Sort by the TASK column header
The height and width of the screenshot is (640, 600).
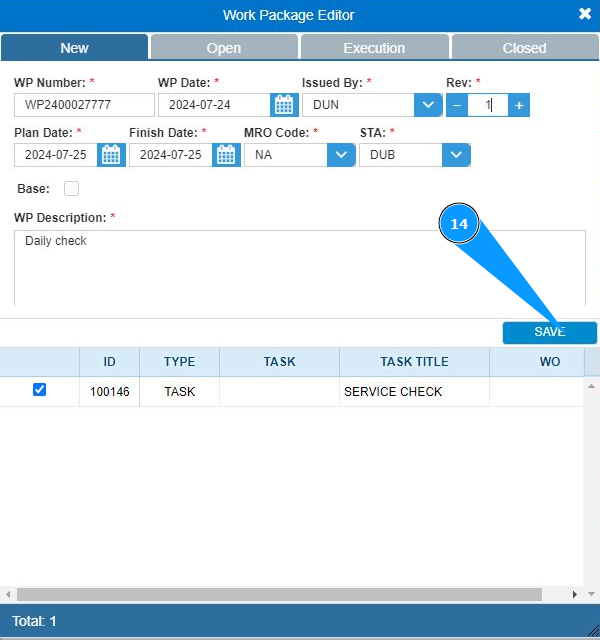280,362
